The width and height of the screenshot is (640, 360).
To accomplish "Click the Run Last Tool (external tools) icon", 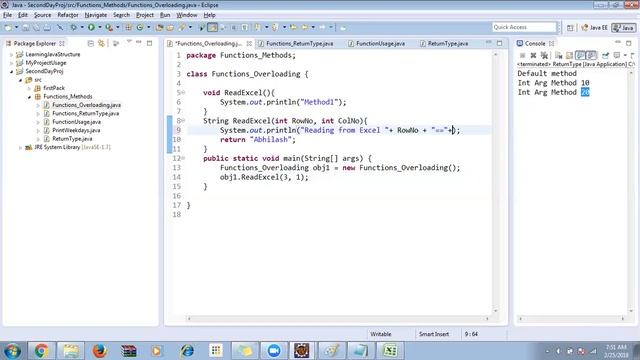I will point(109,27).
